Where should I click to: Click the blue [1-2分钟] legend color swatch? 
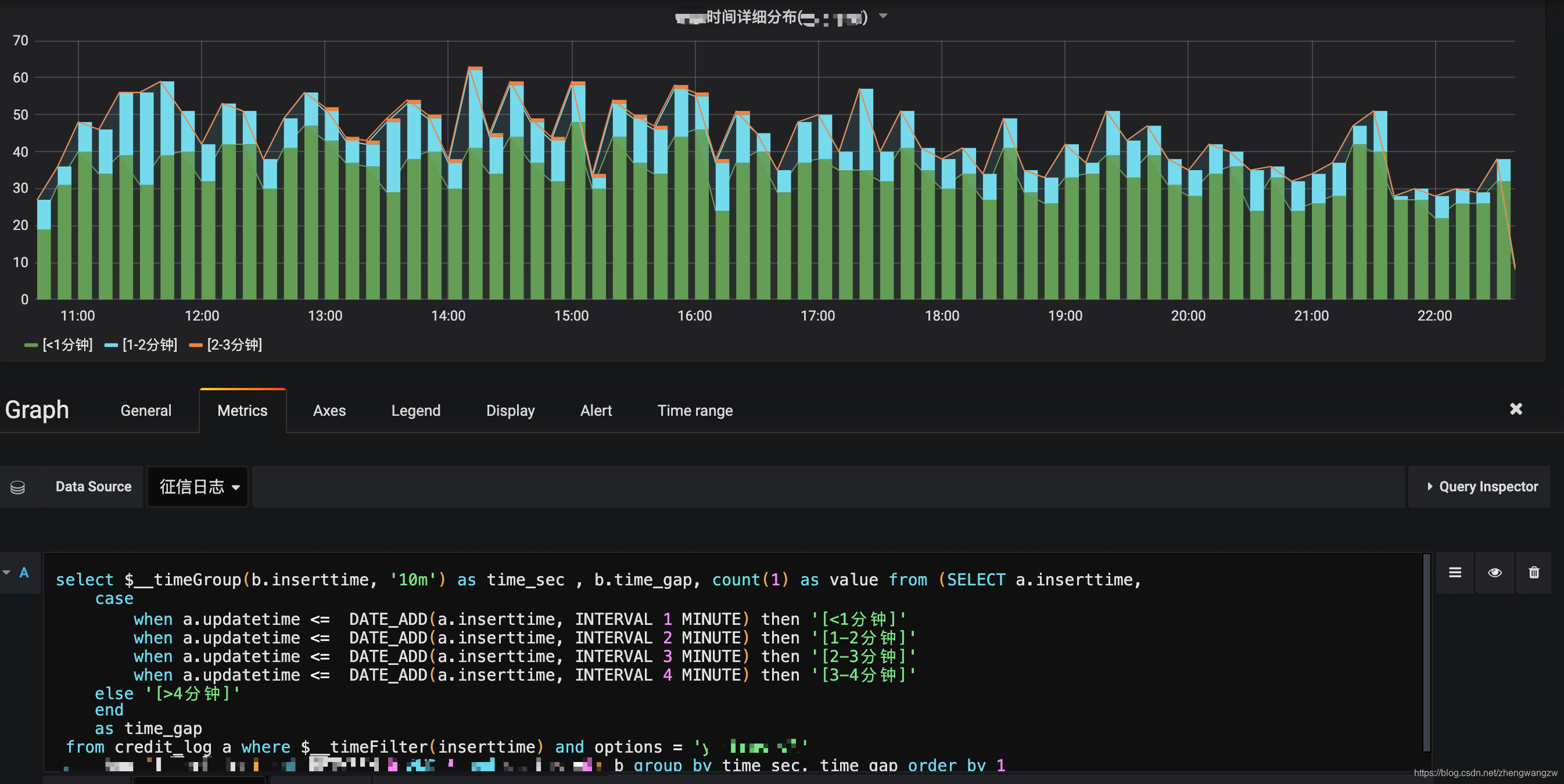[111, 346]
